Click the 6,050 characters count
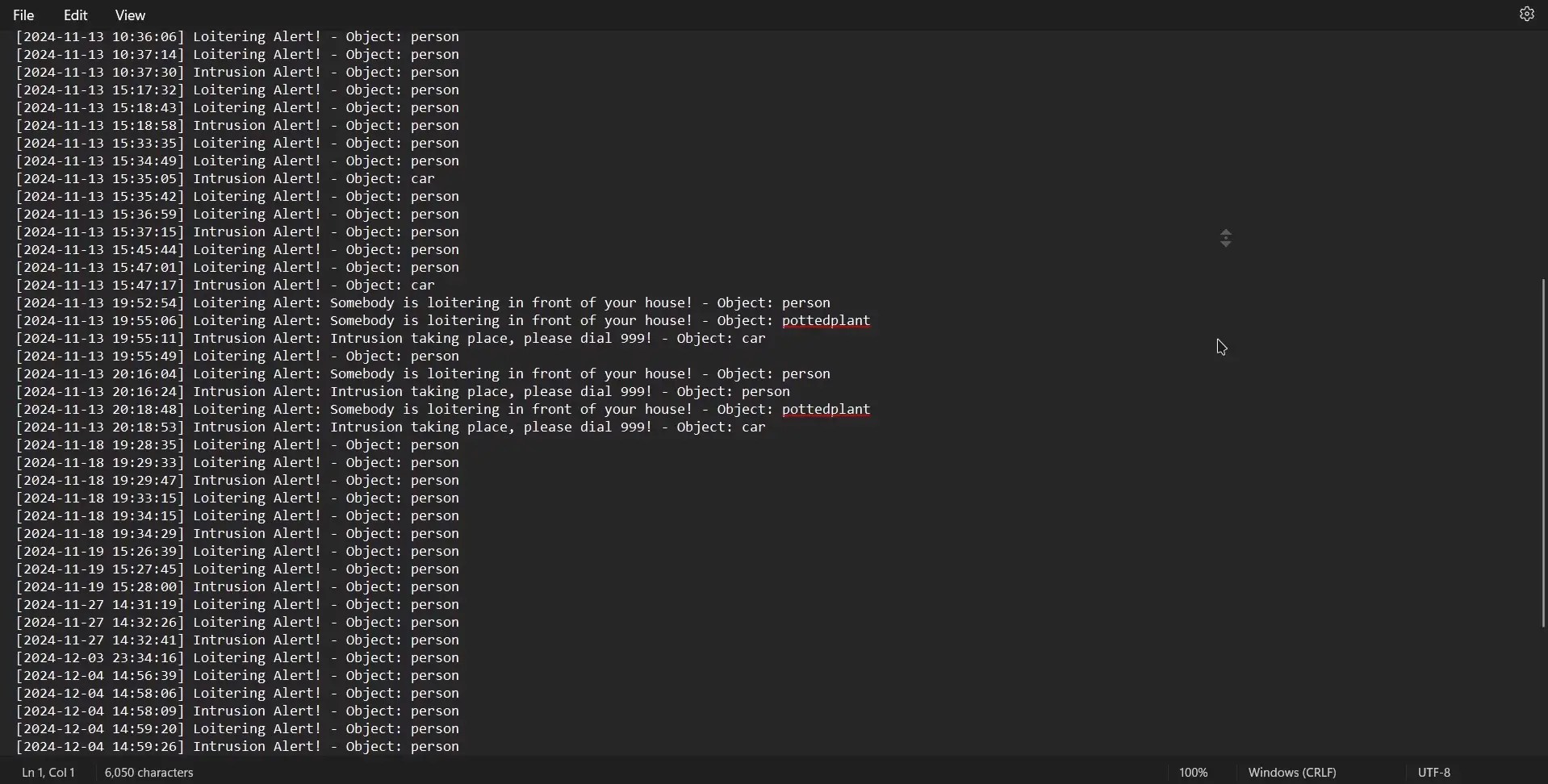This screenshot has height=784, width=1548. click(149, 773)
